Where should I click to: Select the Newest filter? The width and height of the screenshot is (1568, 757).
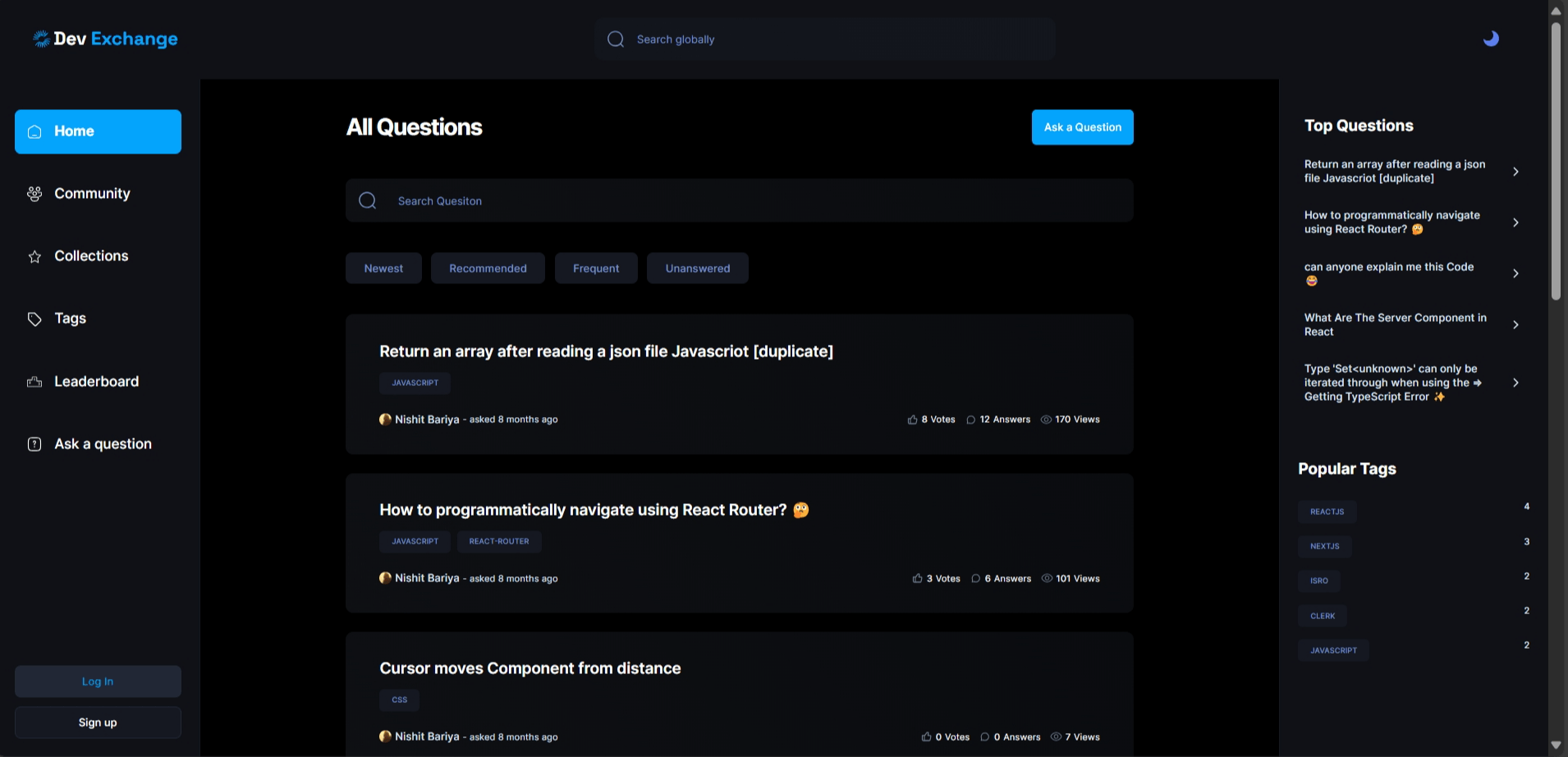coord(383,268)
